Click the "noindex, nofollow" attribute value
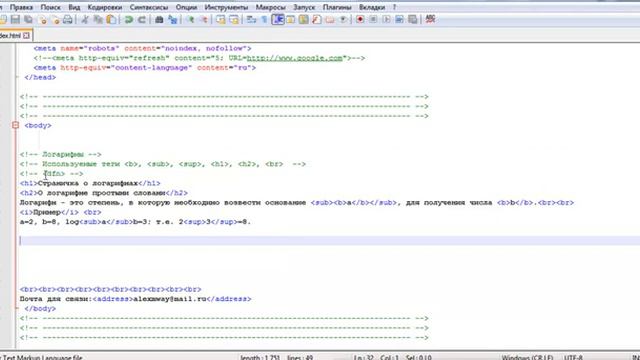 (206, 49)
